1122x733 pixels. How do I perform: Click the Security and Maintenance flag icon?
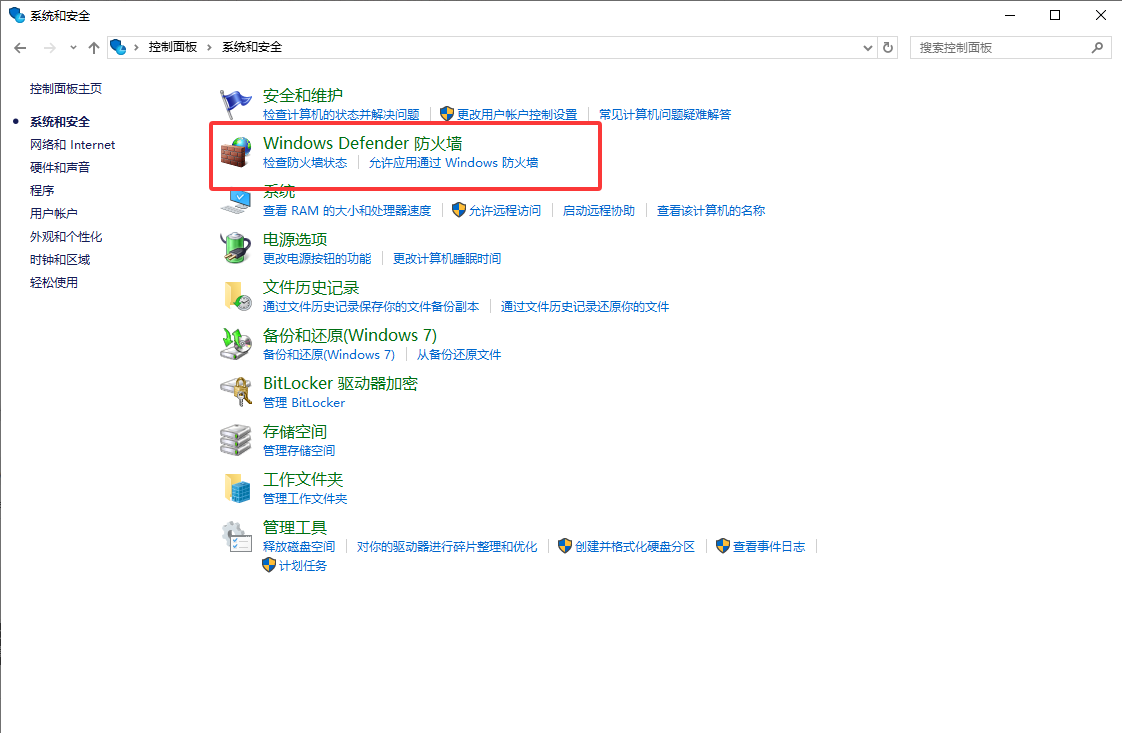[x=235, y=104]
